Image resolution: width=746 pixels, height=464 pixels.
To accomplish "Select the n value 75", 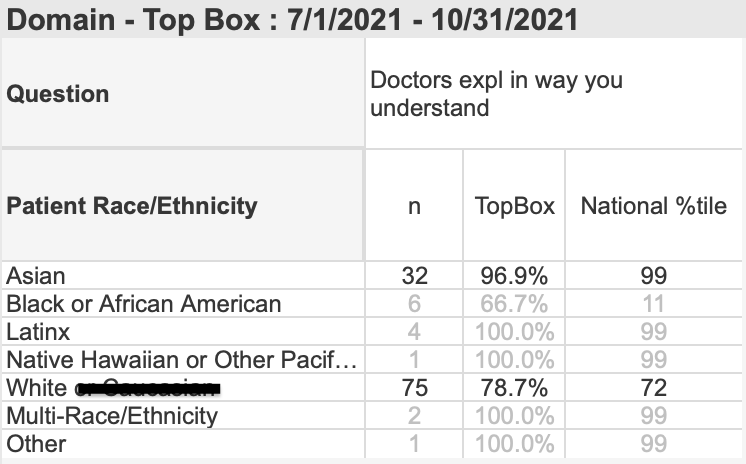I will click(414, 388).
